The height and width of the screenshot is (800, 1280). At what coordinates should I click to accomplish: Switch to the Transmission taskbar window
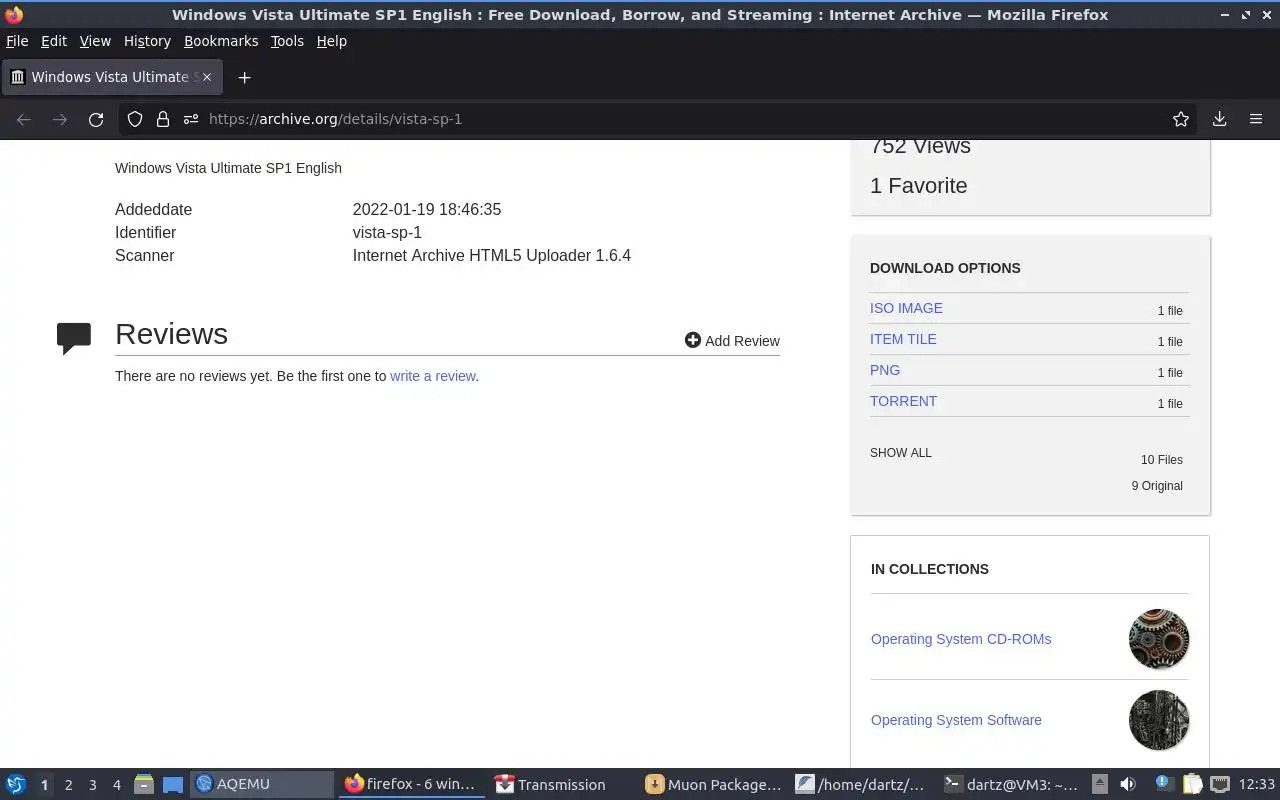pyautogui.click(x=561, y=784)
